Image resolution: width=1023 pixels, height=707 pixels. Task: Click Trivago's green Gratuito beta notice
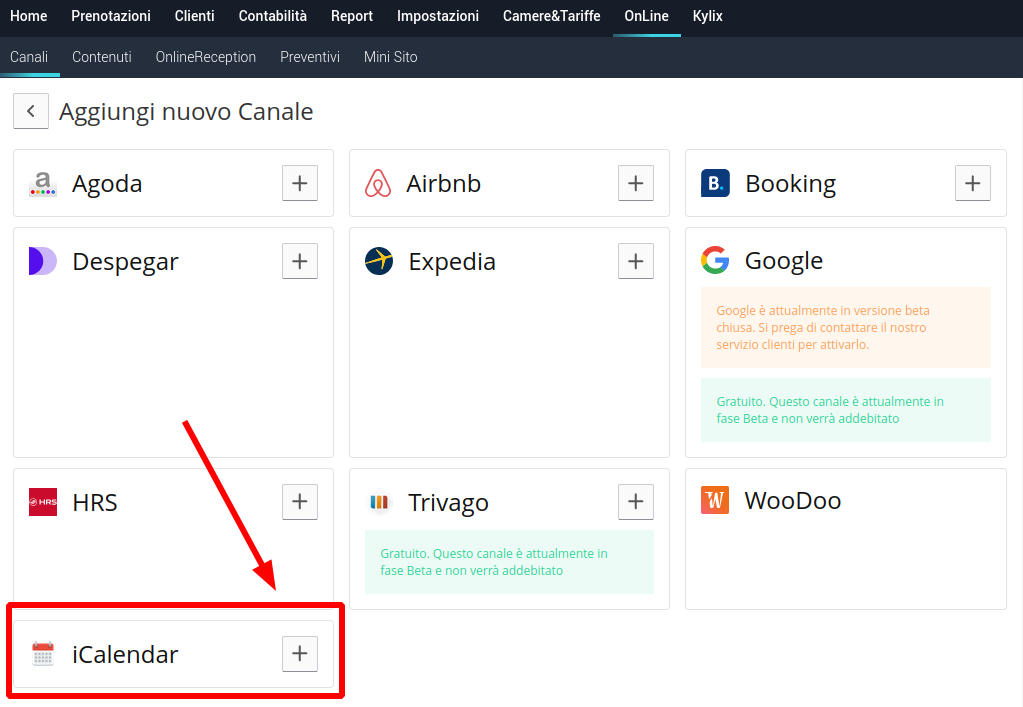(509, 562)
